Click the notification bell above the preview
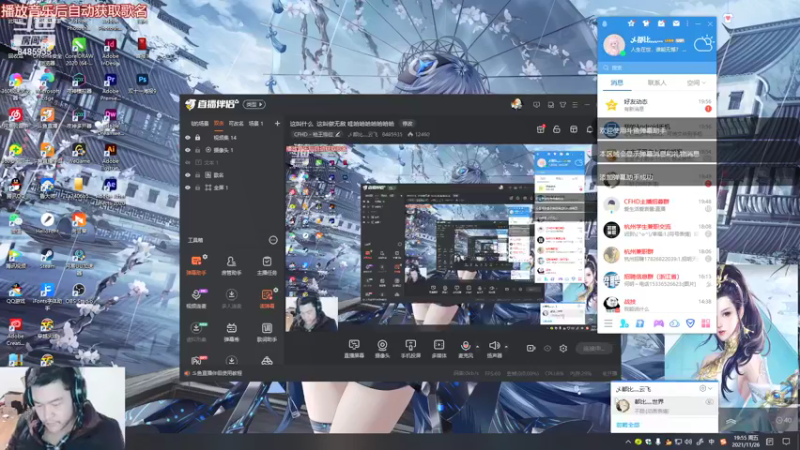Image resolution: width=800 pixels, height=450 pixels. (590, 129)
